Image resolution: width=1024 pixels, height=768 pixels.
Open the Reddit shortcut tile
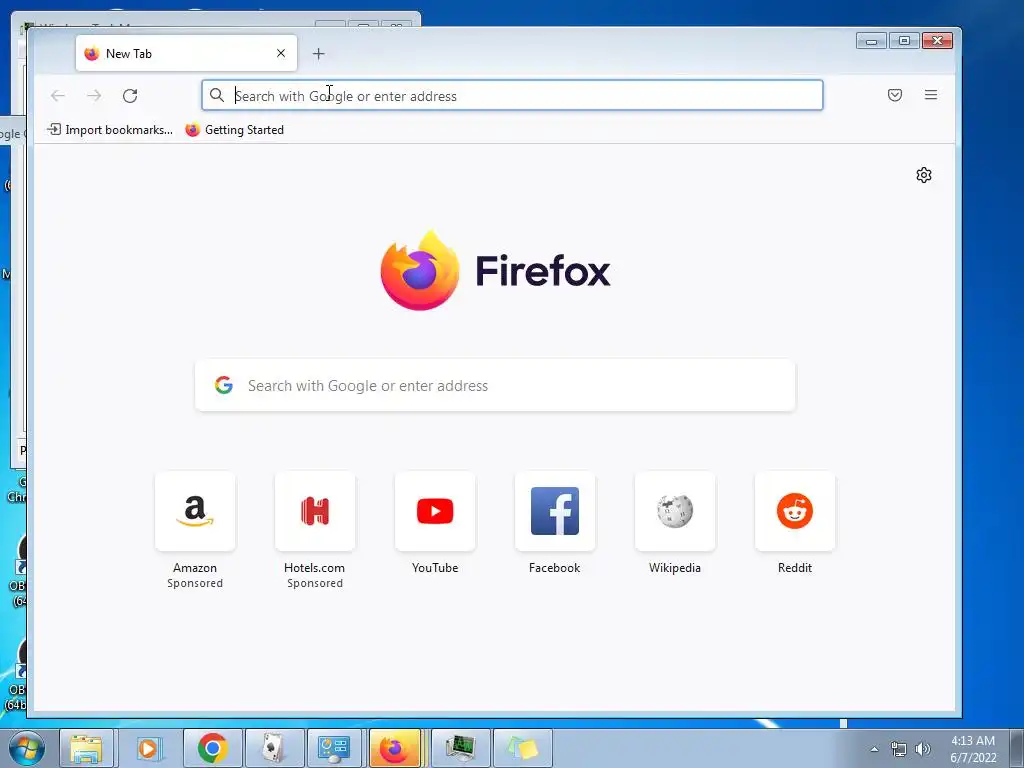[x=795, y=511]
